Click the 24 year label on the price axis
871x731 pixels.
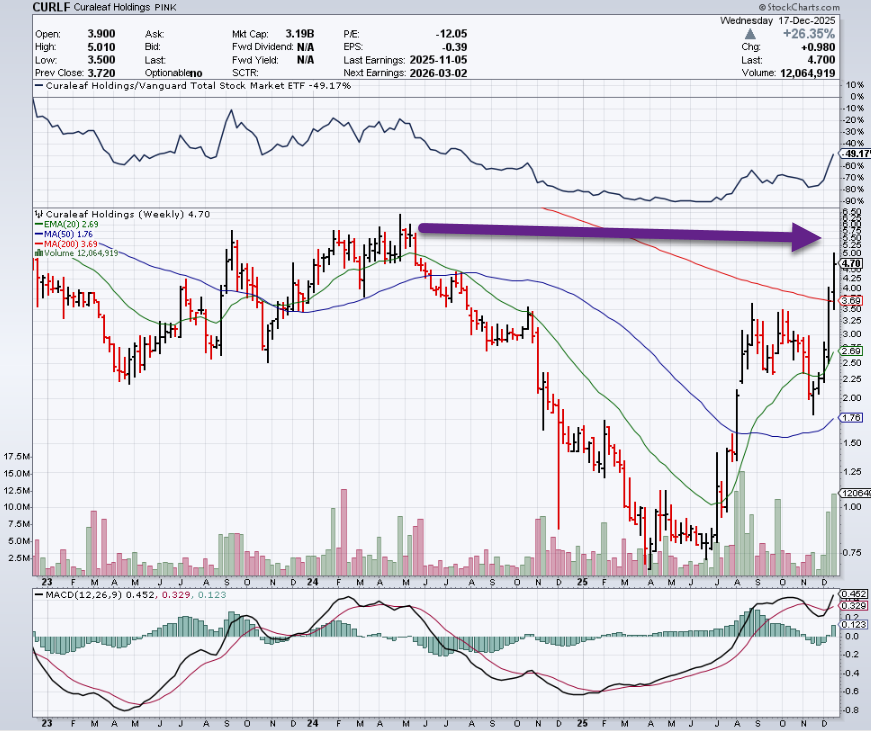click(x=313, y=580)
